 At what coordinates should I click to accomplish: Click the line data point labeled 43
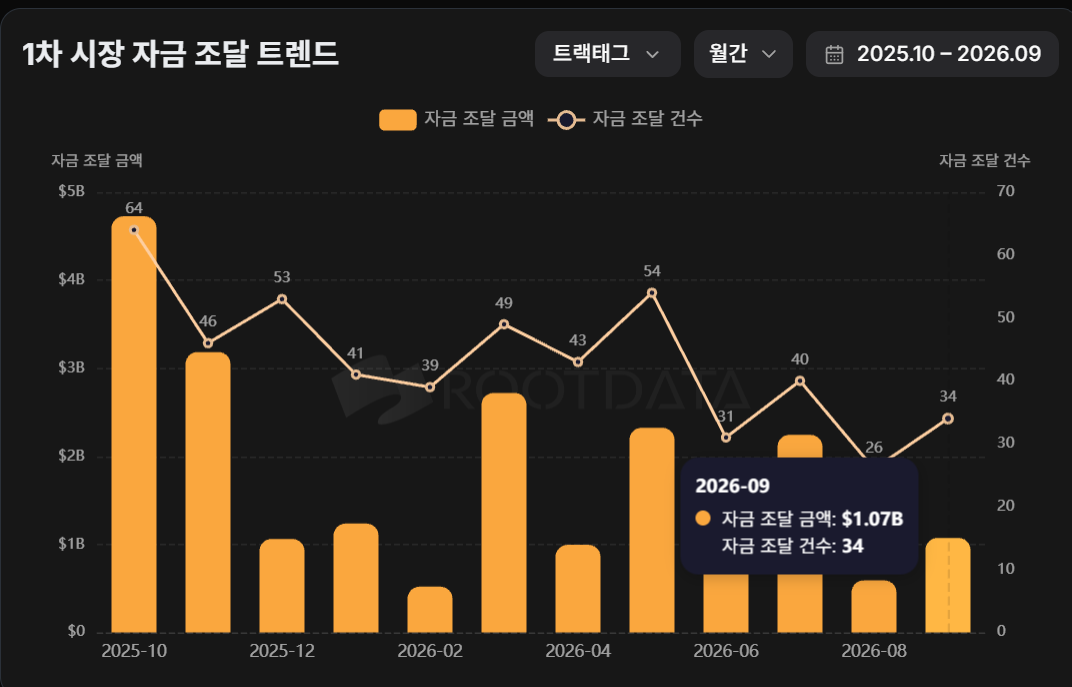click(578, 362)
